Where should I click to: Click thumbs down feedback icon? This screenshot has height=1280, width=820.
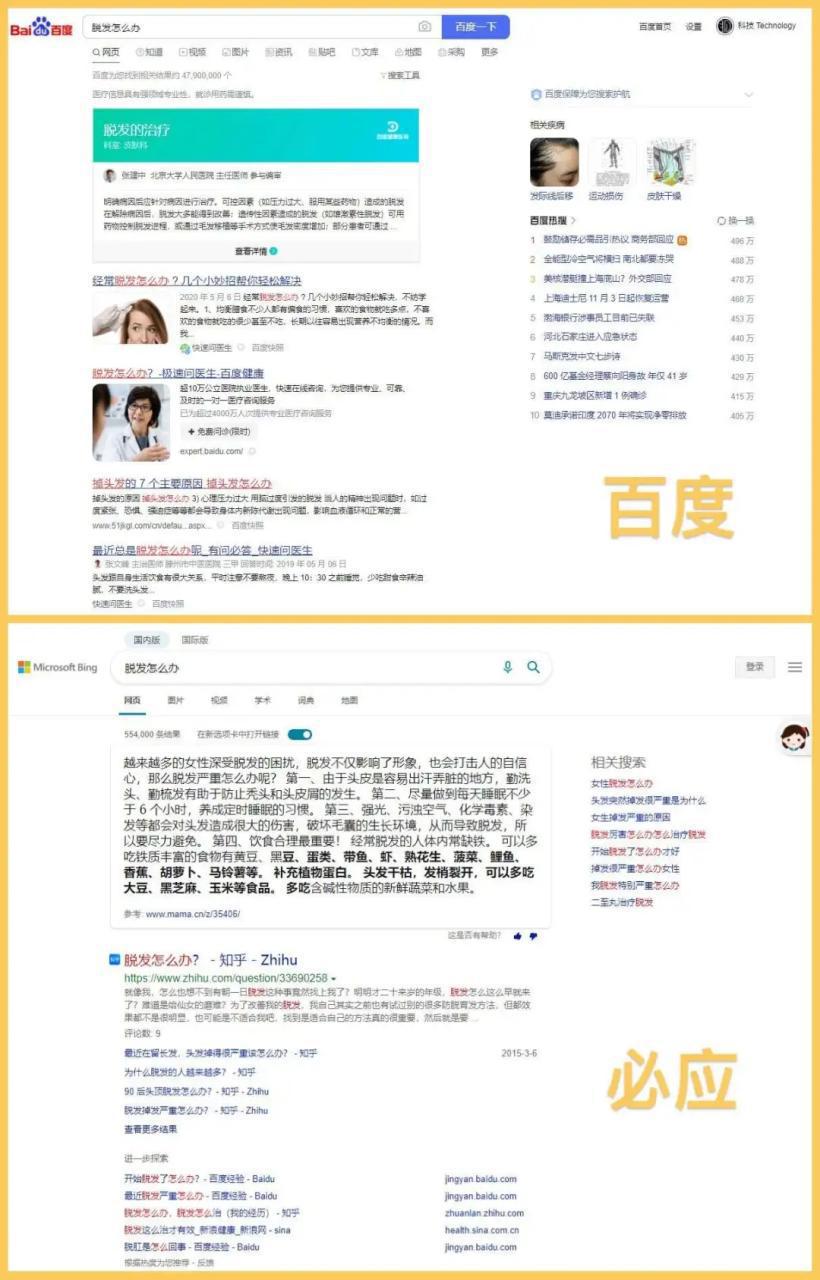click(x=533, y=936)
